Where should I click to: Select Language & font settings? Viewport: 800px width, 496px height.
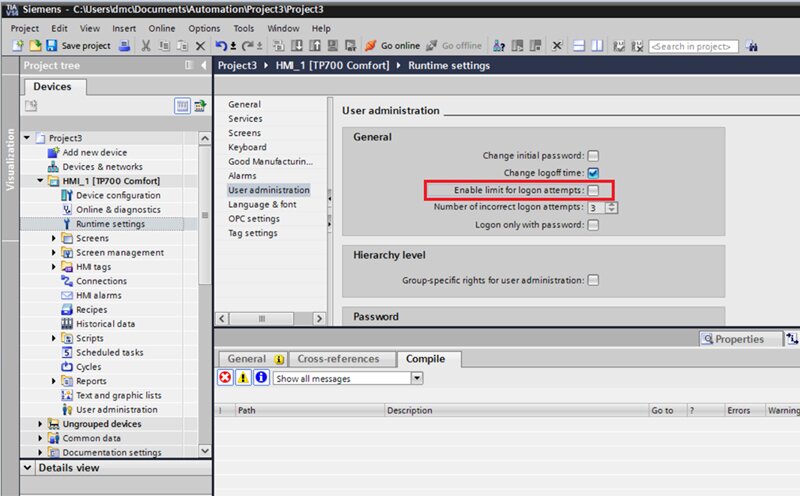tap(262, 204)
